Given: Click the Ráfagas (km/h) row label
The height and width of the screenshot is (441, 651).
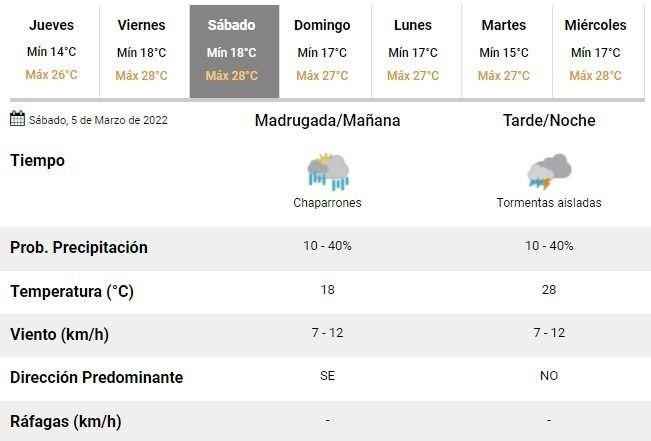Looking at the screenshot, I should (66, 421).
